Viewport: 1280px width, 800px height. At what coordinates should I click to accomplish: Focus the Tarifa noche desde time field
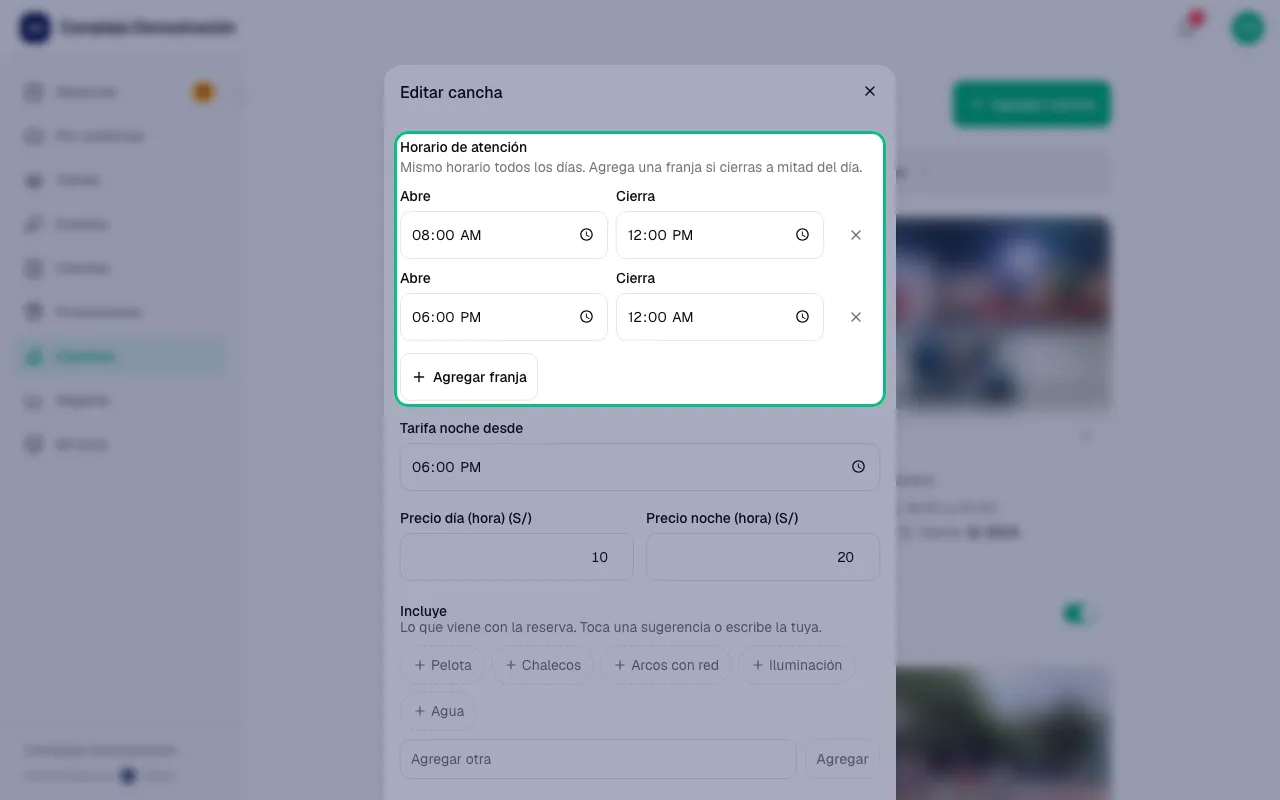tap(640, 467)
